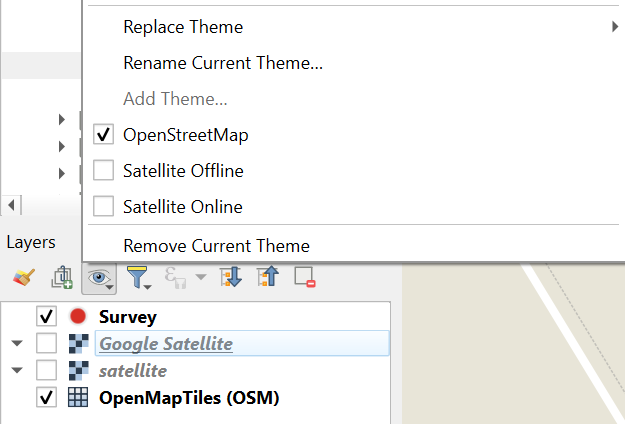Click the OpenMapTiles grid layer icon
Image resolution: width=625 pixels, height=424 pixels.
click(x=78, y=398)
